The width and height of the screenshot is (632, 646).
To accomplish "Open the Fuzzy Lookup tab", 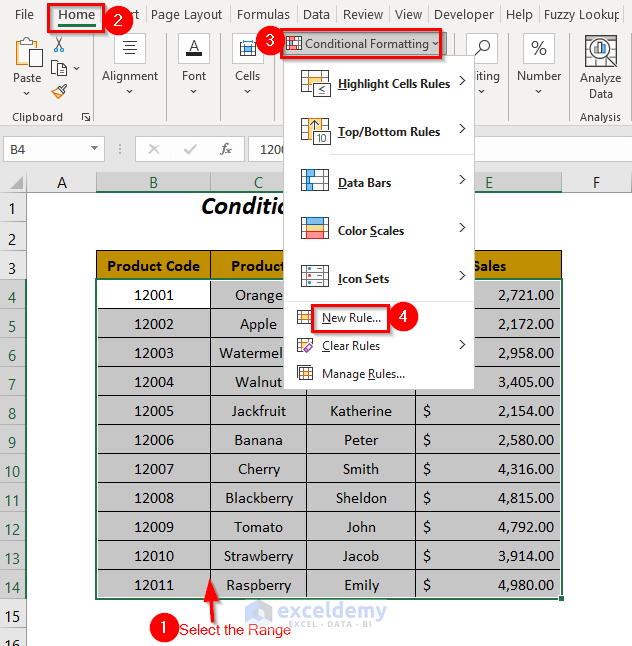I will point(581,15).
